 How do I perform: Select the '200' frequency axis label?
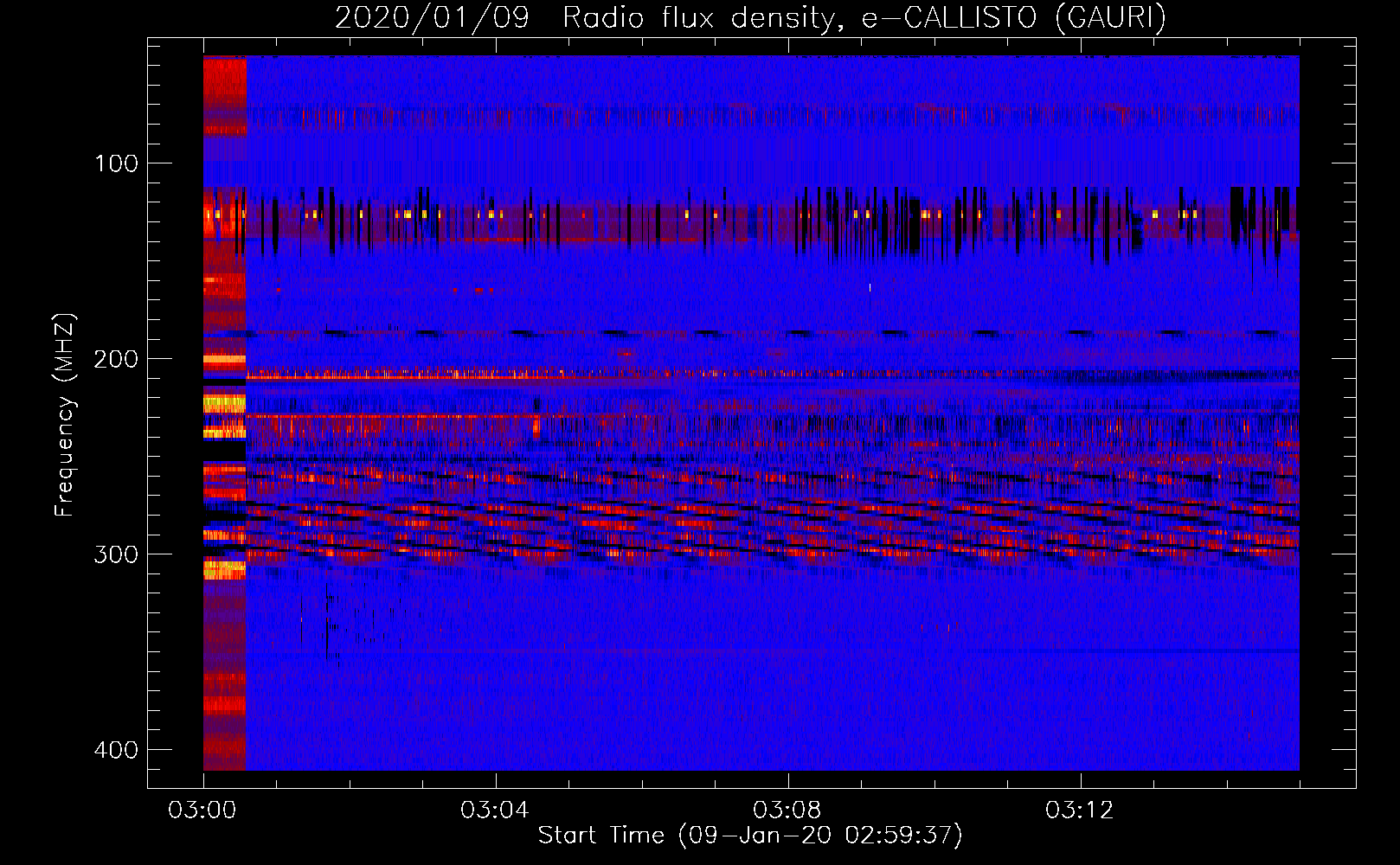pos(116,359)
